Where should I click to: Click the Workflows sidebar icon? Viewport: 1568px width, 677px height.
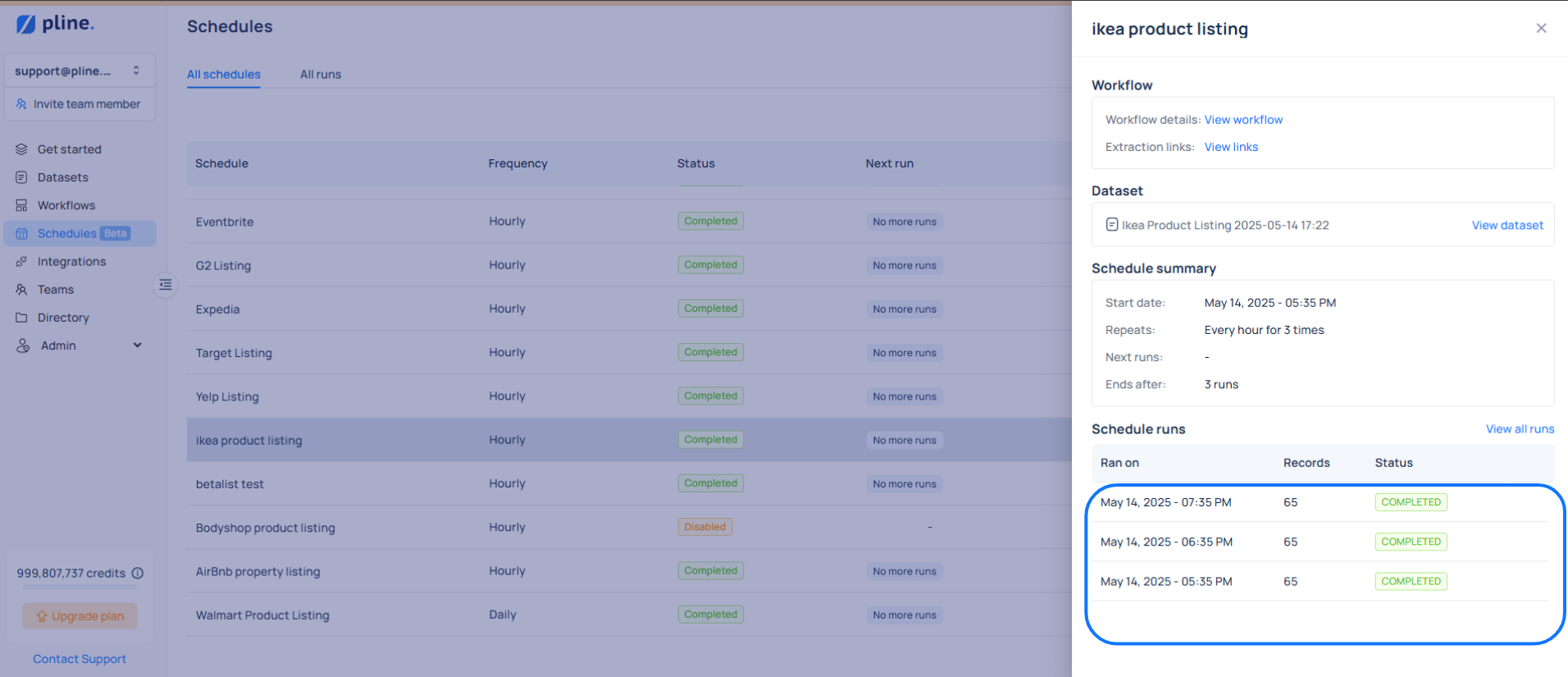pyautogui.click(x=21, y=205)
